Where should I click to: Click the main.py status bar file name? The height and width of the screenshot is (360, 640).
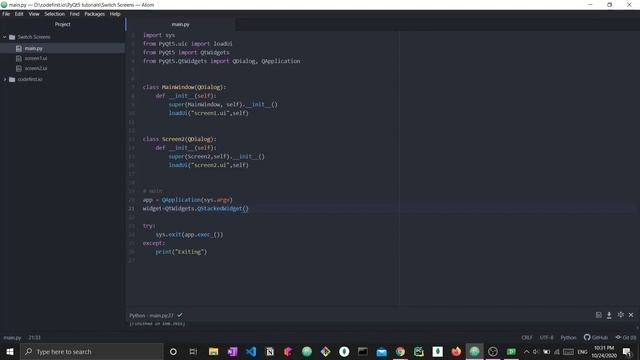tap(12, 338)
